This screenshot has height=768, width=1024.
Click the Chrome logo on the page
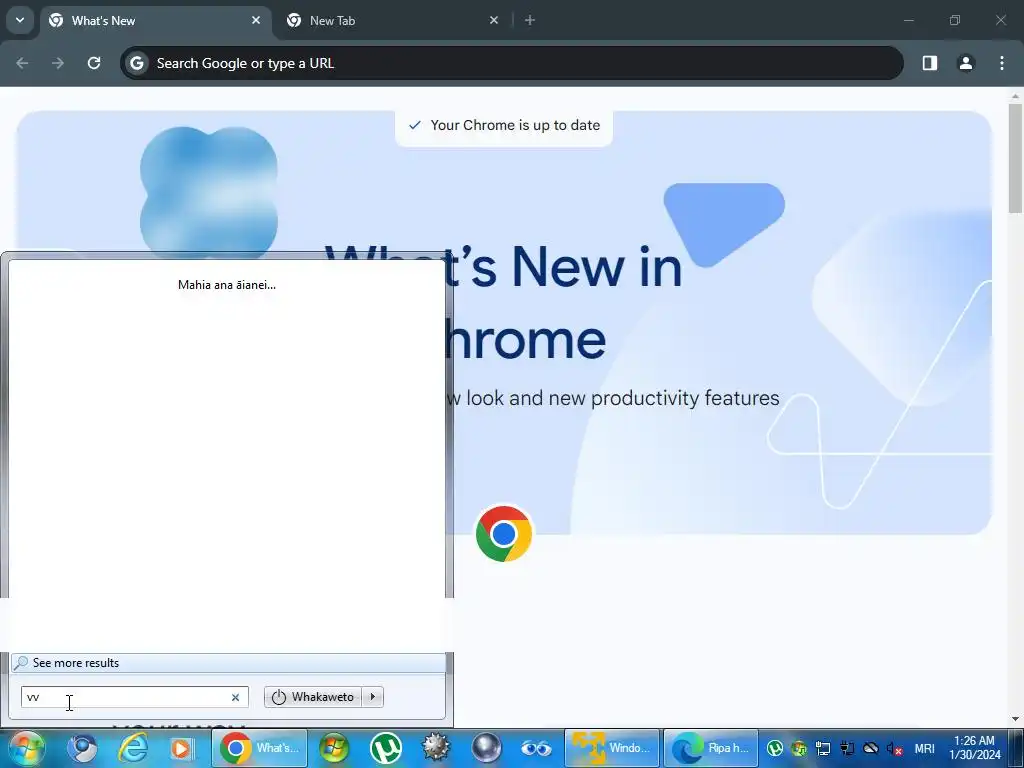504,534
